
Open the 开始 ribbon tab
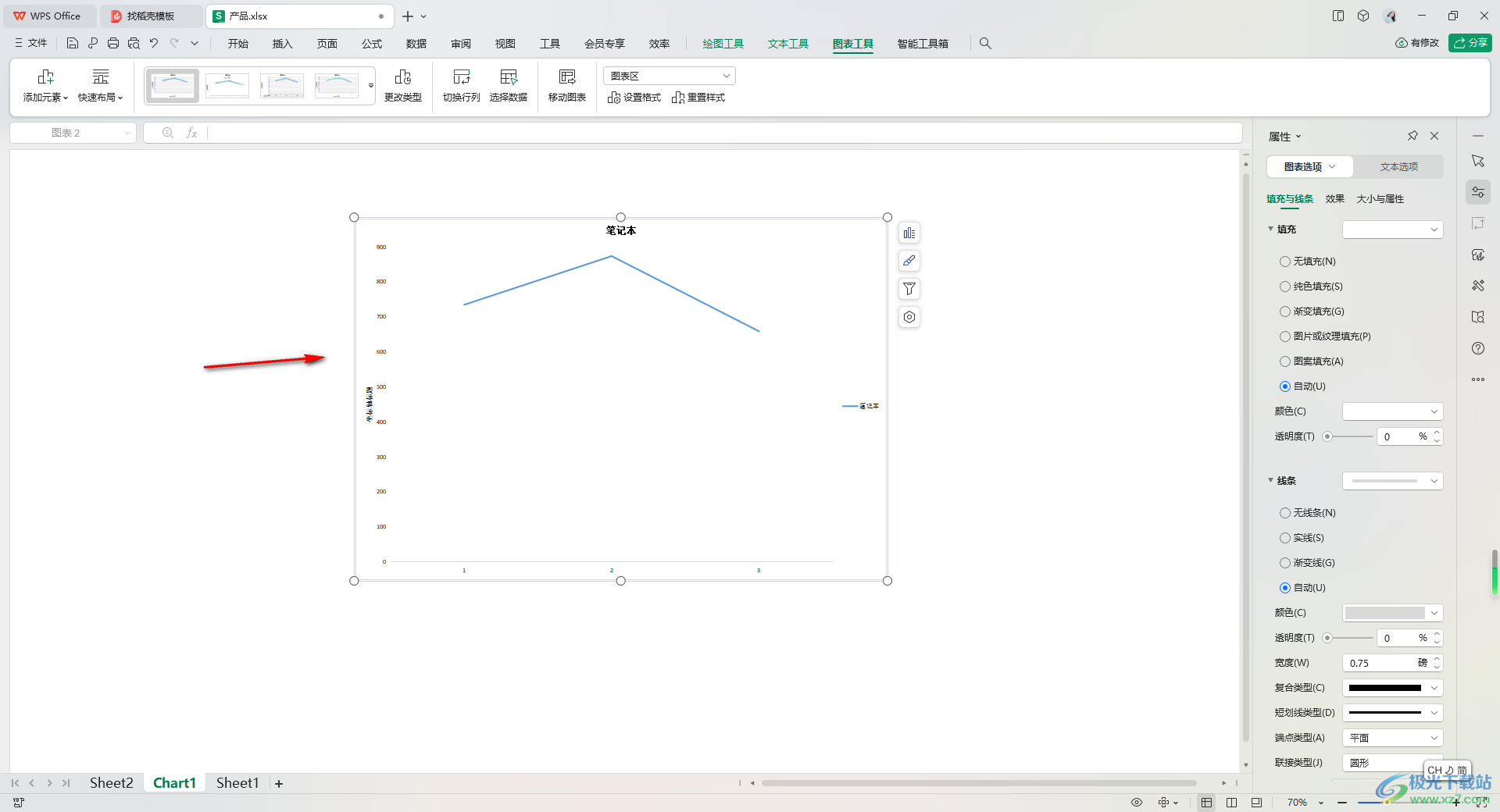238,44
